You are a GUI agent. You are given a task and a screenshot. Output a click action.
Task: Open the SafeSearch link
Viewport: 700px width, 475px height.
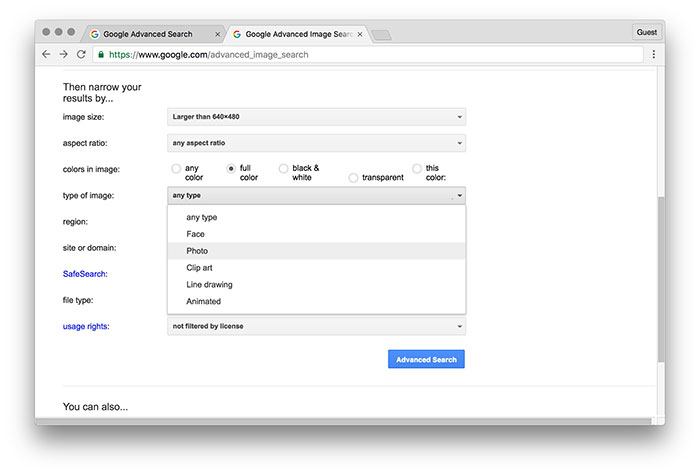tap(85, 273)
